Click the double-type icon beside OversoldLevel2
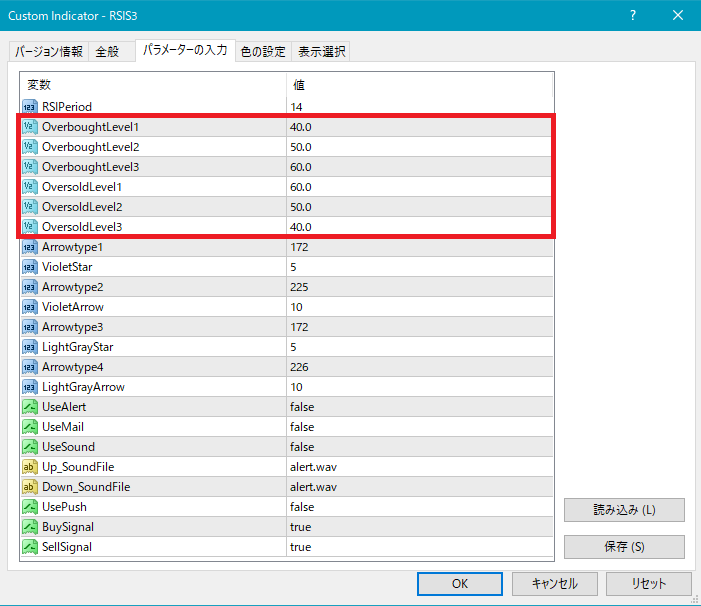The width and height of the screenshot is (701, 606). click(30, 207)
